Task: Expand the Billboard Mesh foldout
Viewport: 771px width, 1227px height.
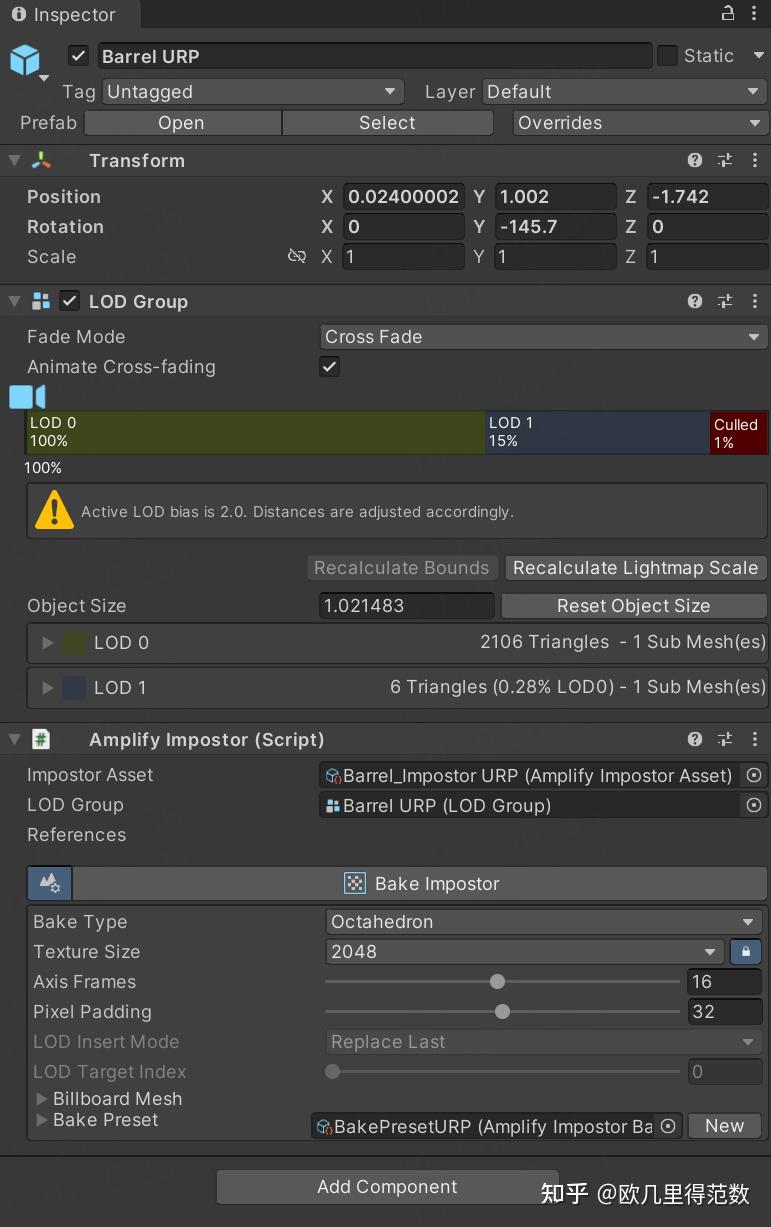Action: [42, 1098]
